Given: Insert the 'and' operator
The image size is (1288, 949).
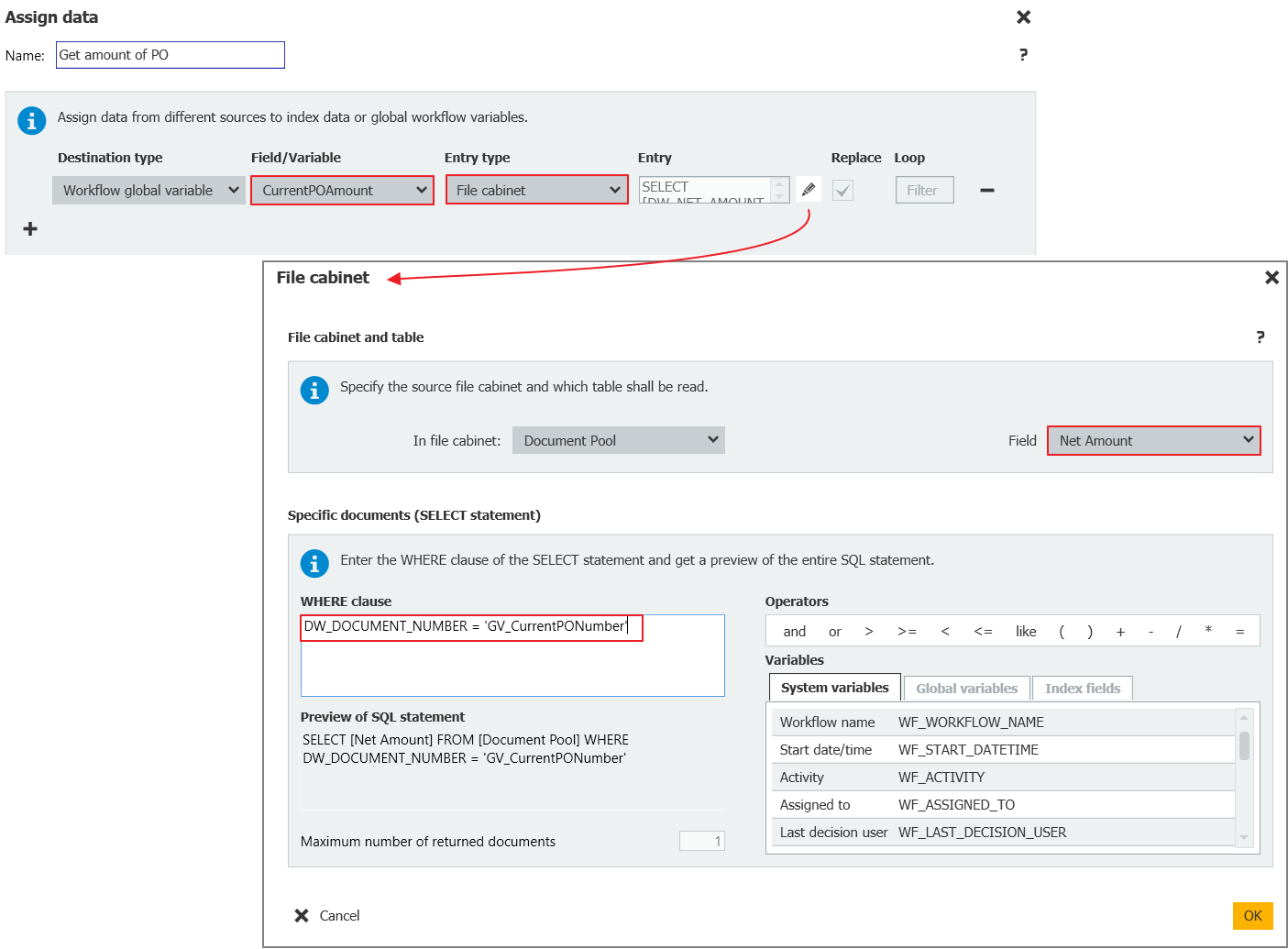Looking at the screenshot, I should point(794,631).
